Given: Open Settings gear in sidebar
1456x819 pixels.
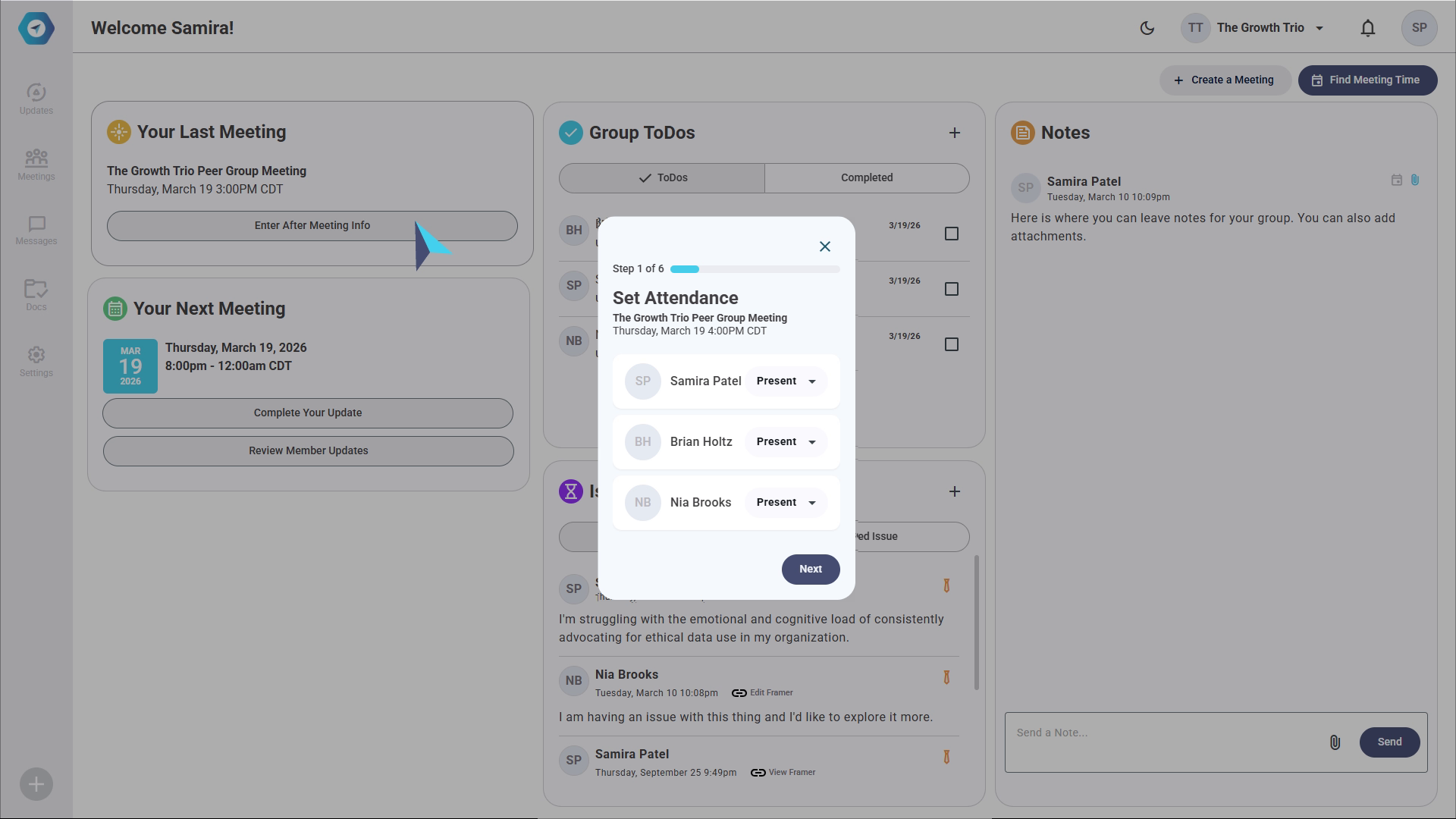Looking at the screenshot, I should tap(36, 361).
